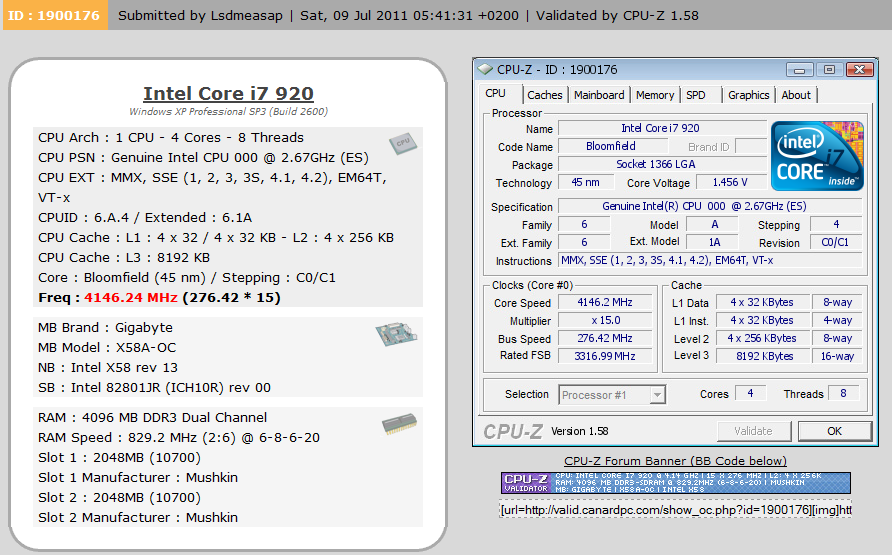The image size is (892, 555).
Task: Open the Memory tab
Action: (655, 95)
